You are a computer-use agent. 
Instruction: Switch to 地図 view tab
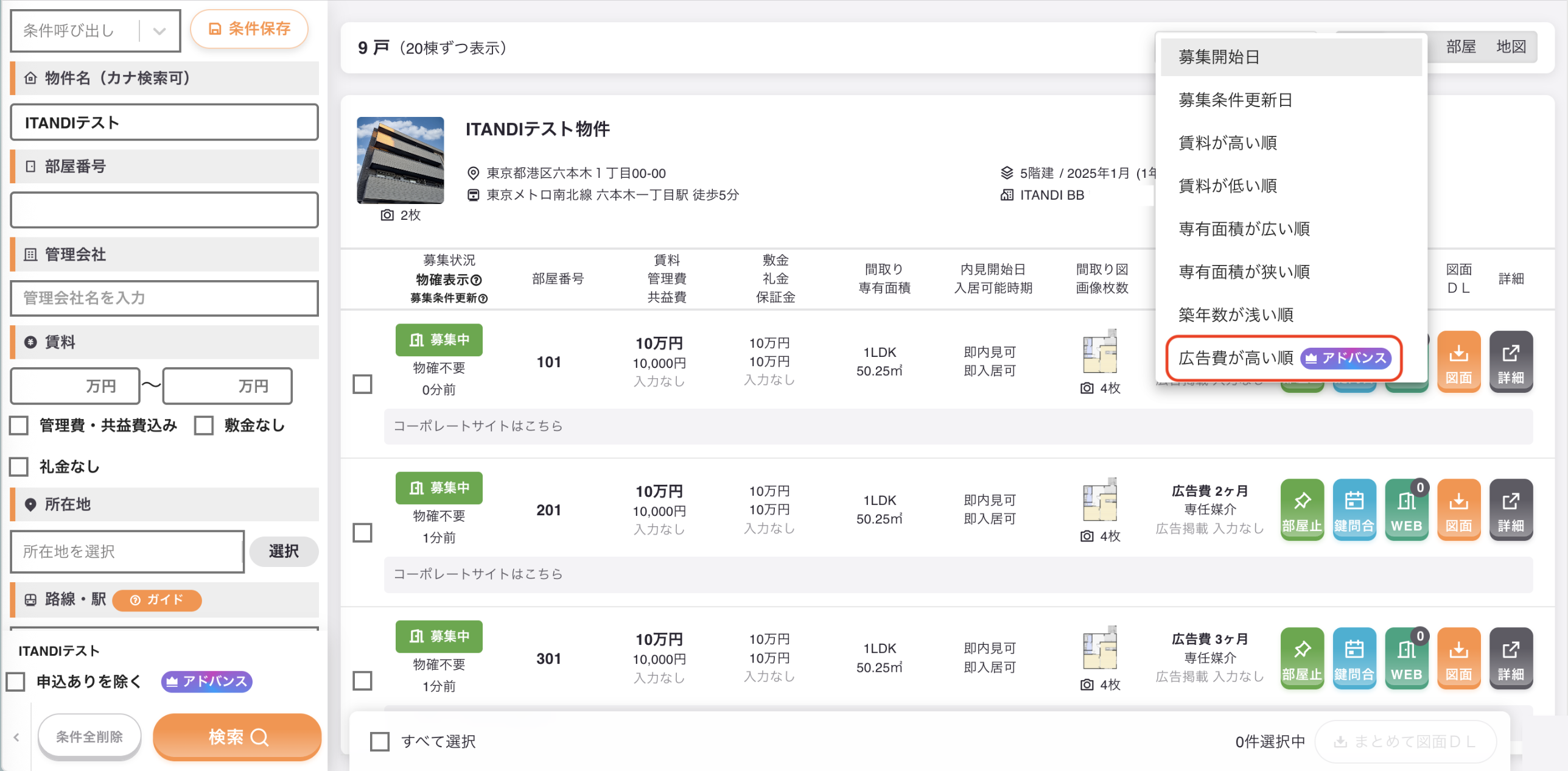pos(1511,47)
